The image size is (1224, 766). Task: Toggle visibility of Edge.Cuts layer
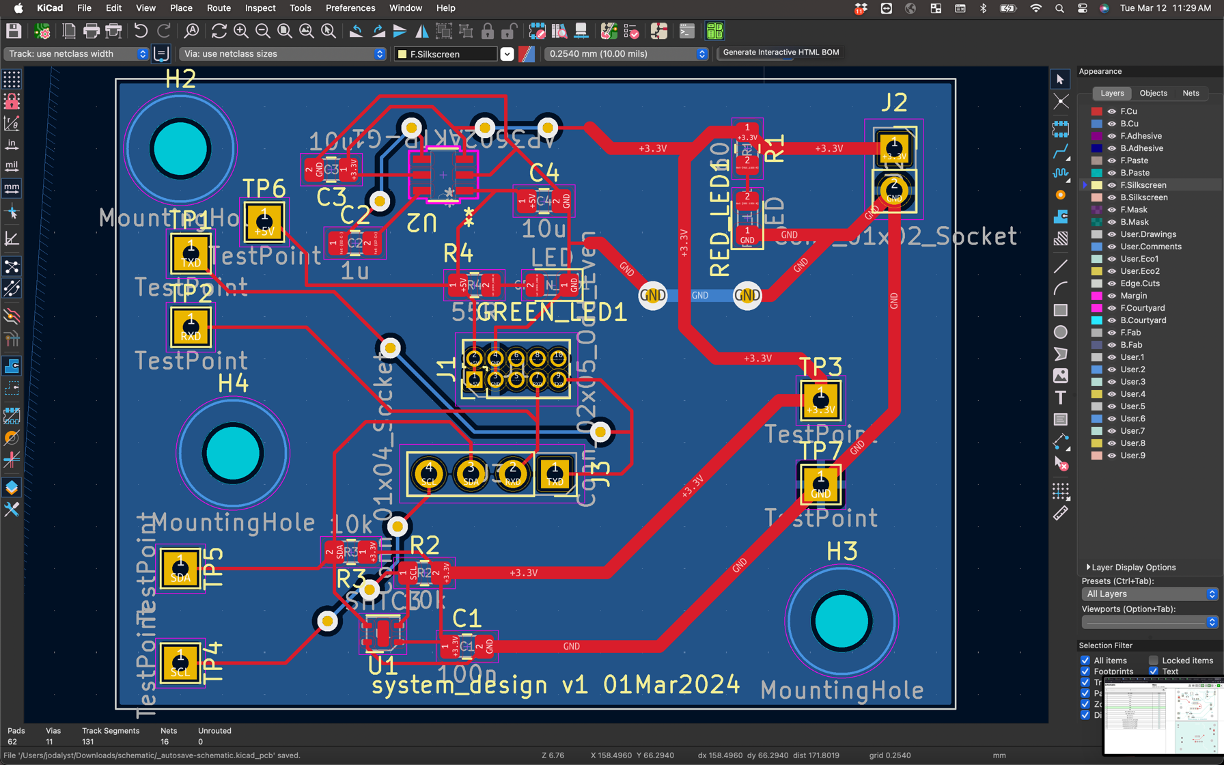(1111, 283)
